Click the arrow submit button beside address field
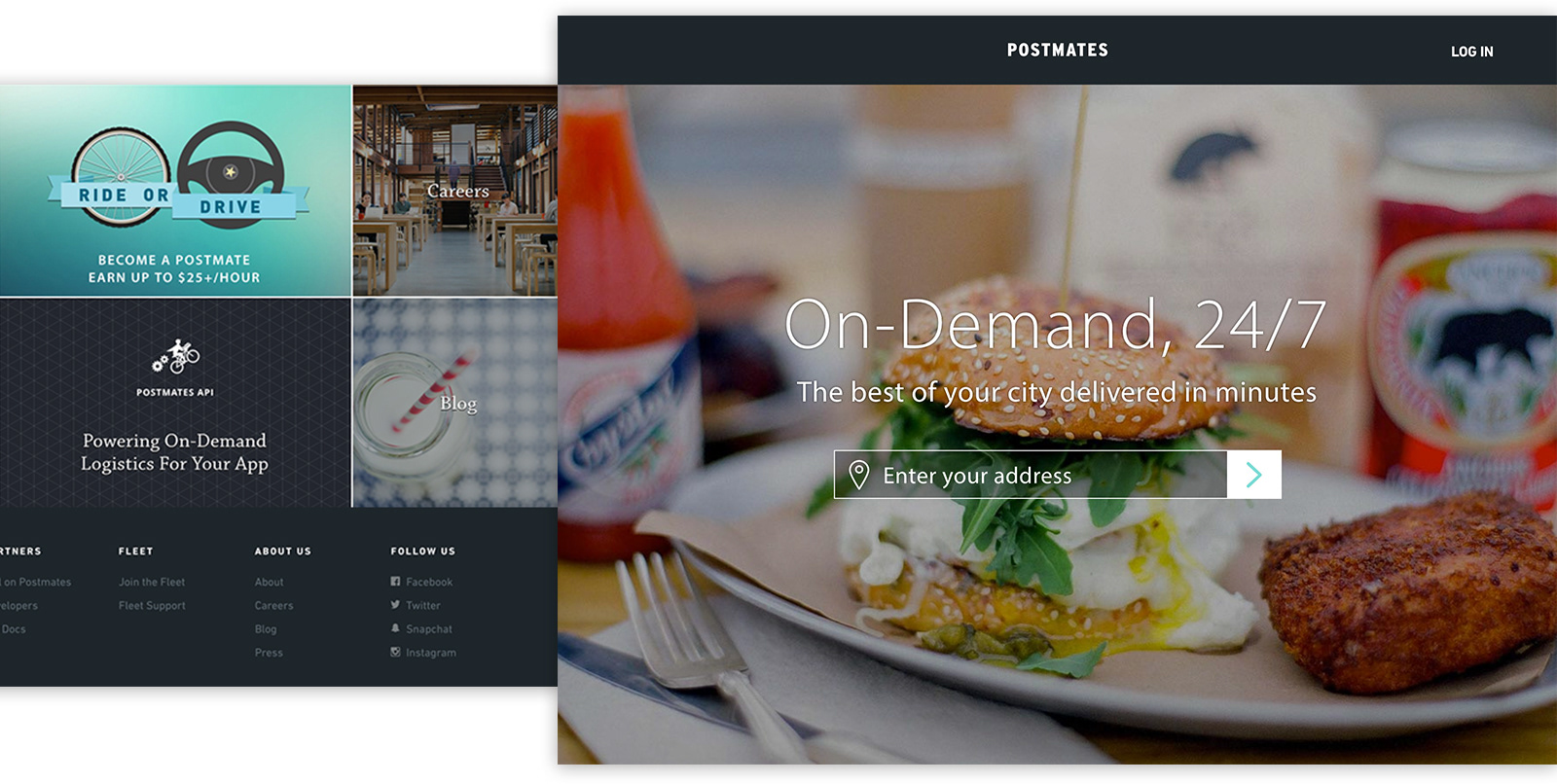Screen dimensions: 1557x784 (x=1254, y=475)
